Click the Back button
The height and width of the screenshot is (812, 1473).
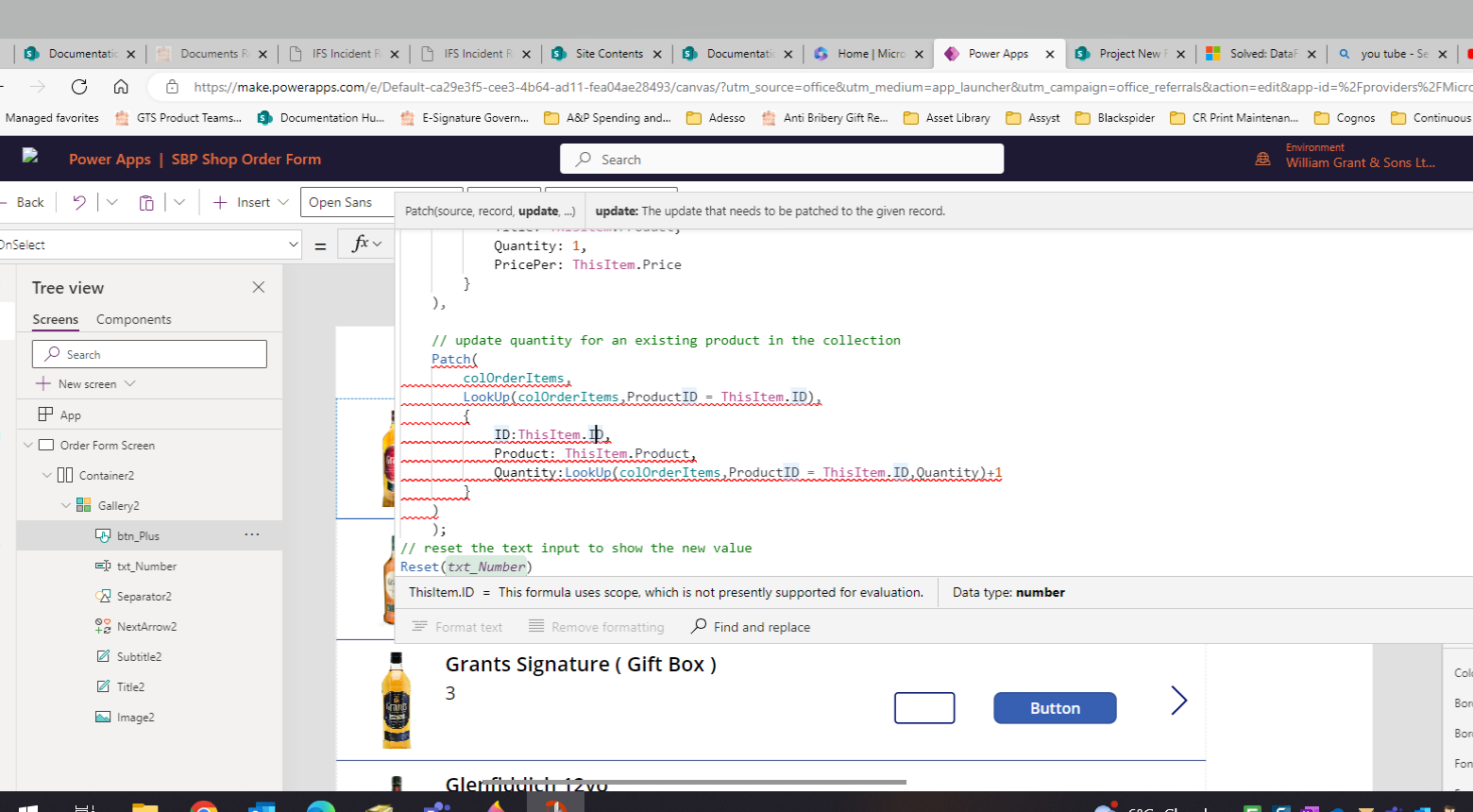pos(23,202)
